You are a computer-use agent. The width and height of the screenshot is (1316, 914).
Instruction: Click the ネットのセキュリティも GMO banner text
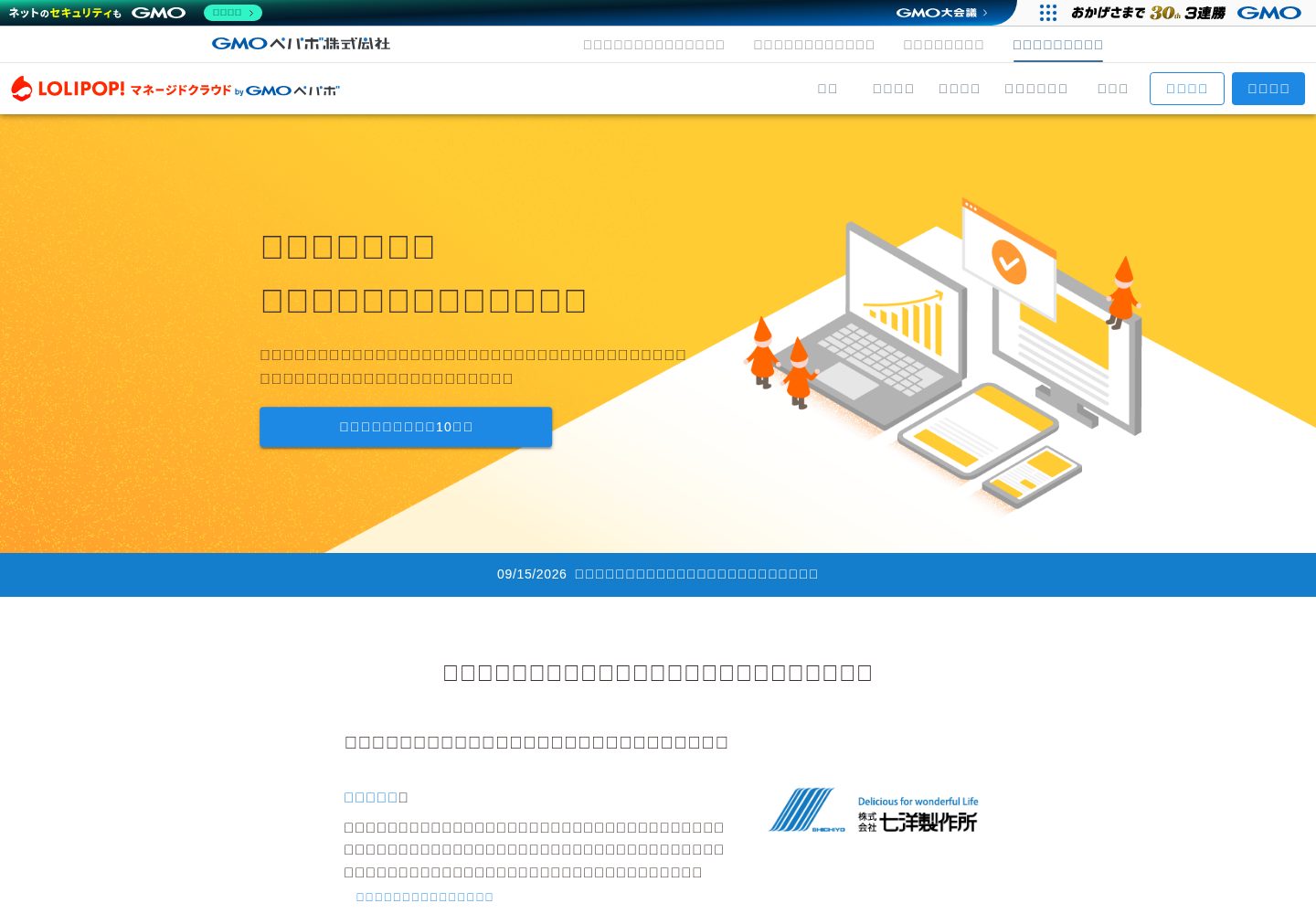[97, 13]
